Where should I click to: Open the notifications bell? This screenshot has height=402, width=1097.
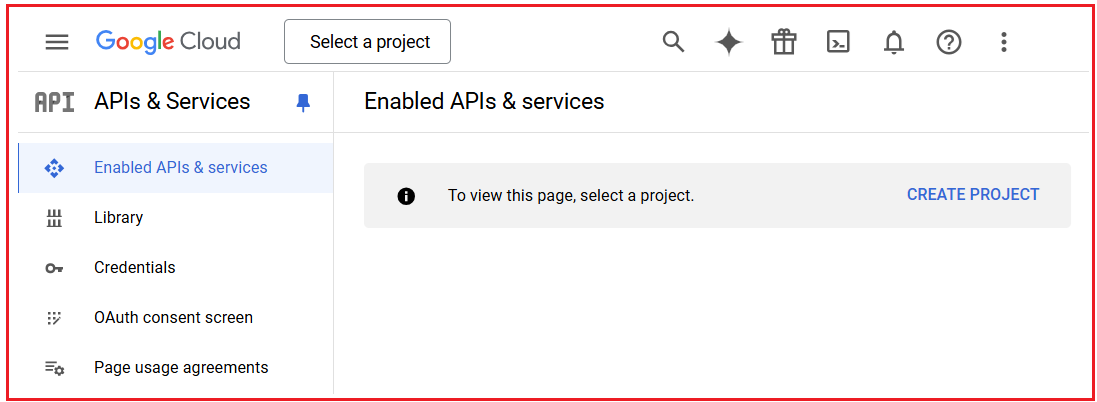coord(893,43)
